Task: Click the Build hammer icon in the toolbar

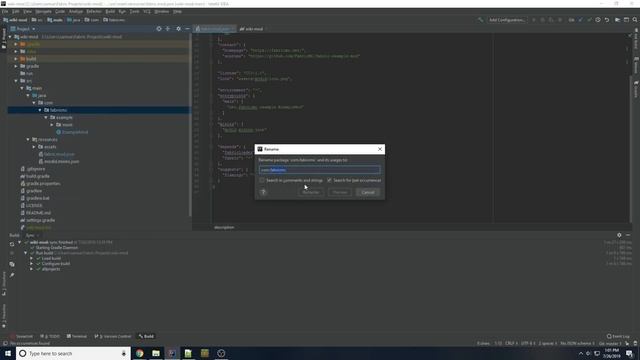Action: tap(480, 20)
